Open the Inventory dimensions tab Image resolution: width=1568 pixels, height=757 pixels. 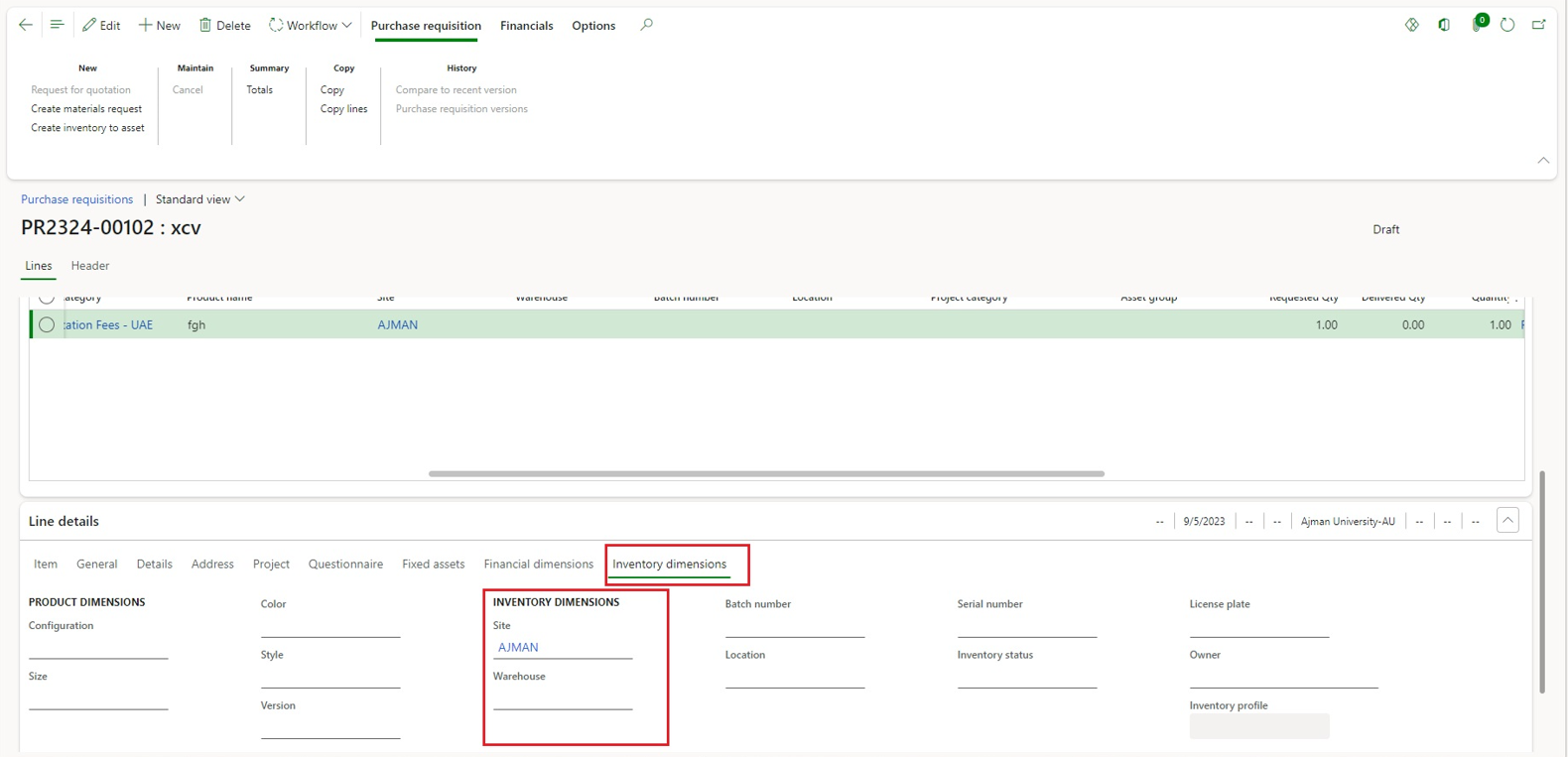[x=669, y=565]
